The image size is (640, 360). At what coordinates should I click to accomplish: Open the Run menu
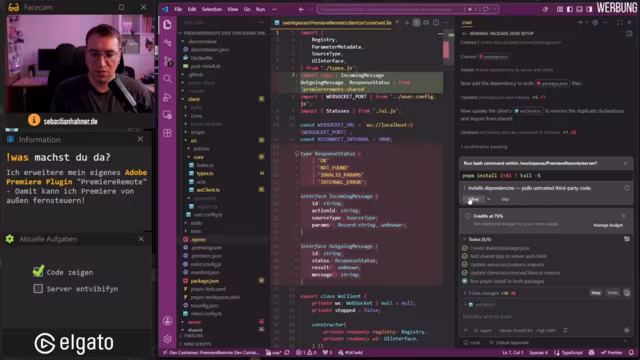(260, 9)
